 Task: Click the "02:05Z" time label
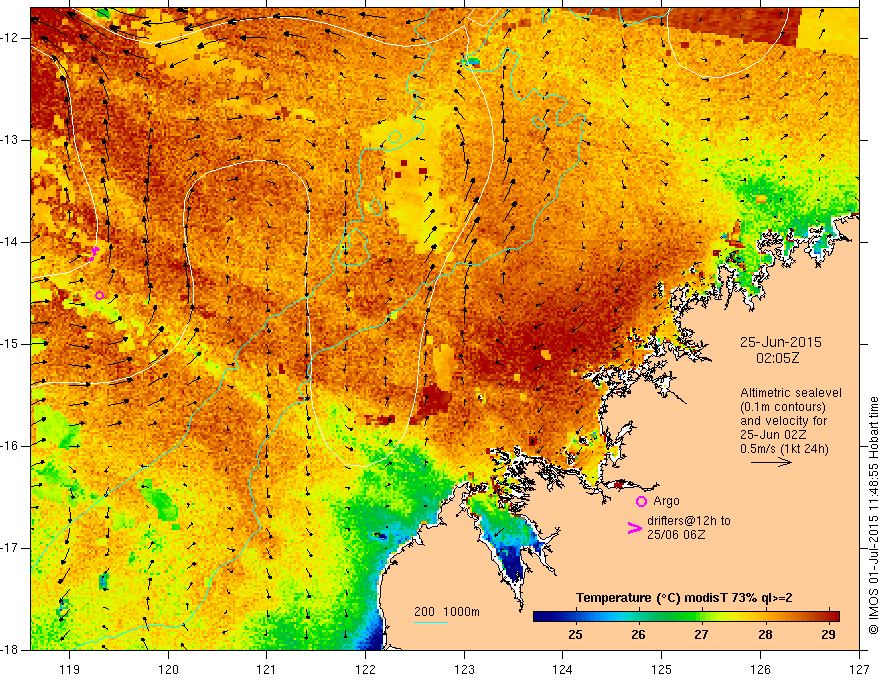pos(778,358)
